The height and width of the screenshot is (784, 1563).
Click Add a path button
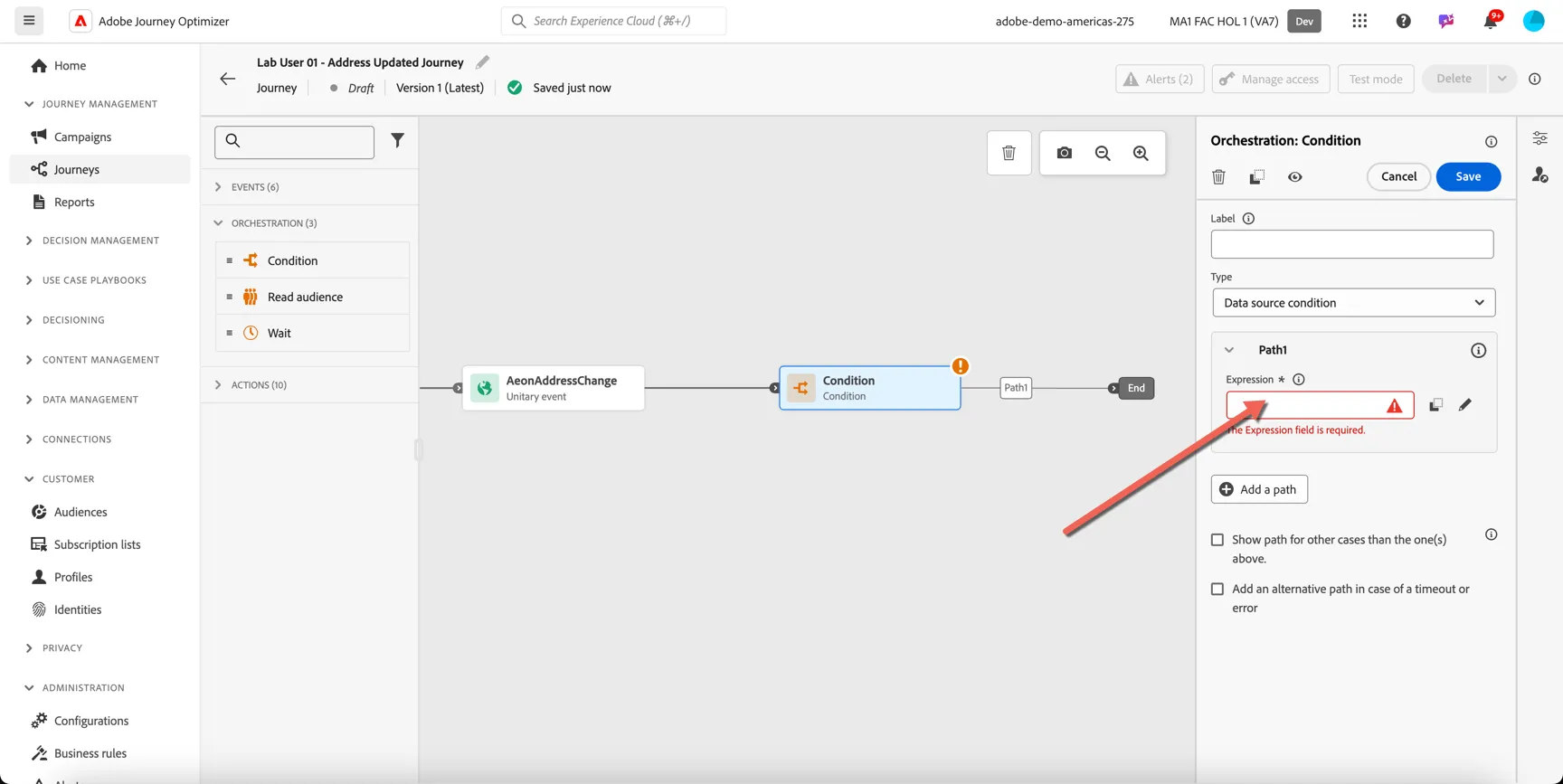click(x=1259, y=489)
